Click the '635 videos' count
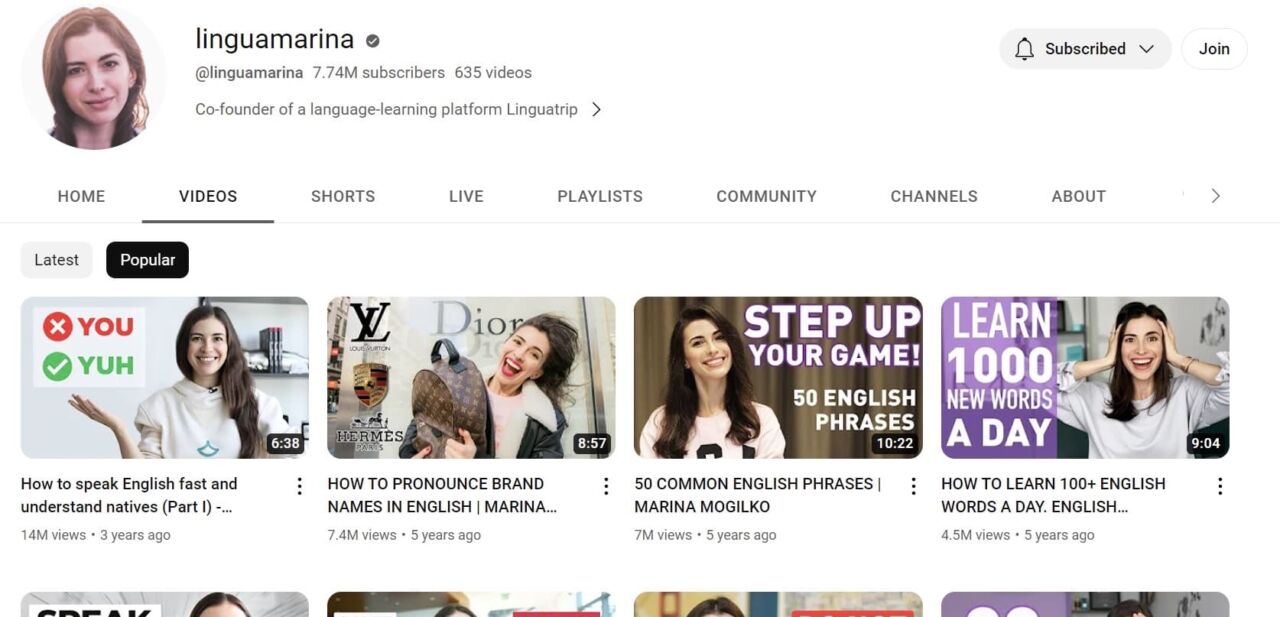Screen dimensions: 1280x617 click(x=493, y=73)
